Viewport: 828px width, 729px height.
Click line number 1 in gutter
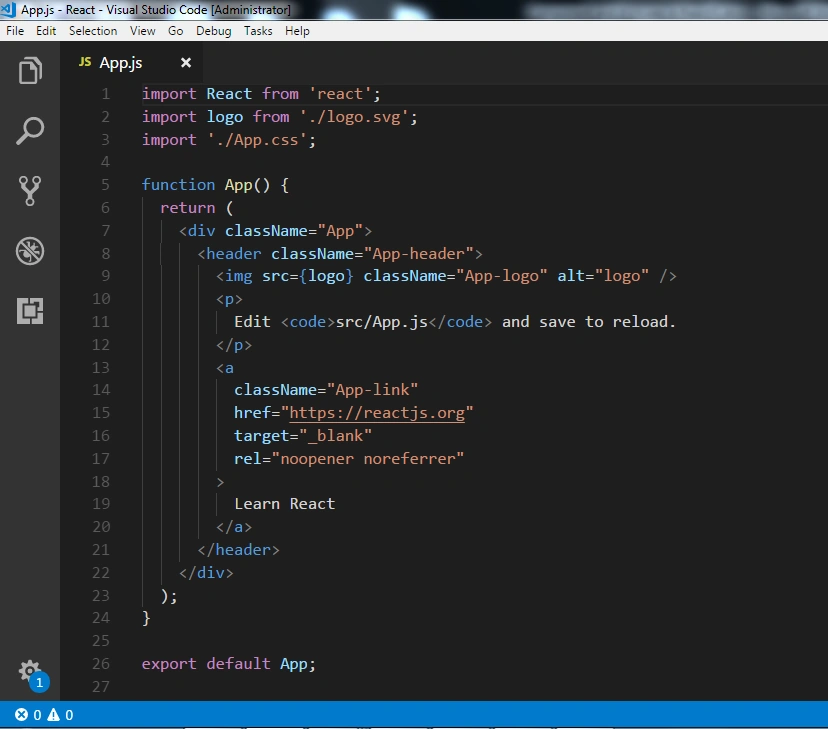tap(106, 94)
